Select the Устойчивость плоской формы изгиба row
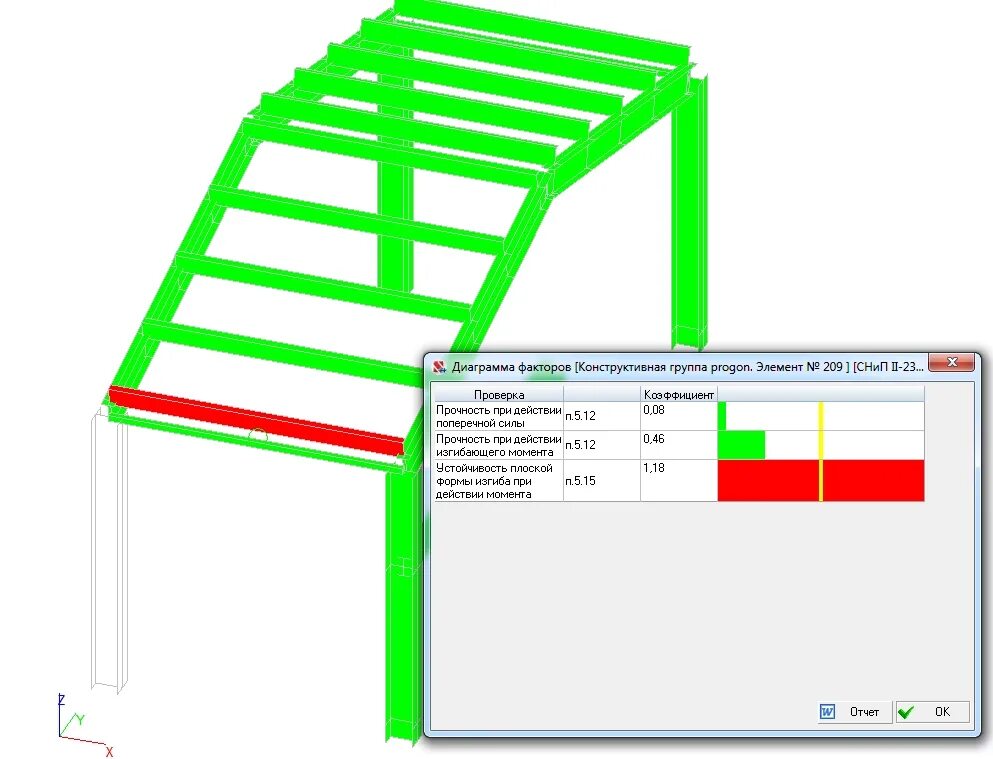The image size is (993, 759). click(x=679, y=480)
